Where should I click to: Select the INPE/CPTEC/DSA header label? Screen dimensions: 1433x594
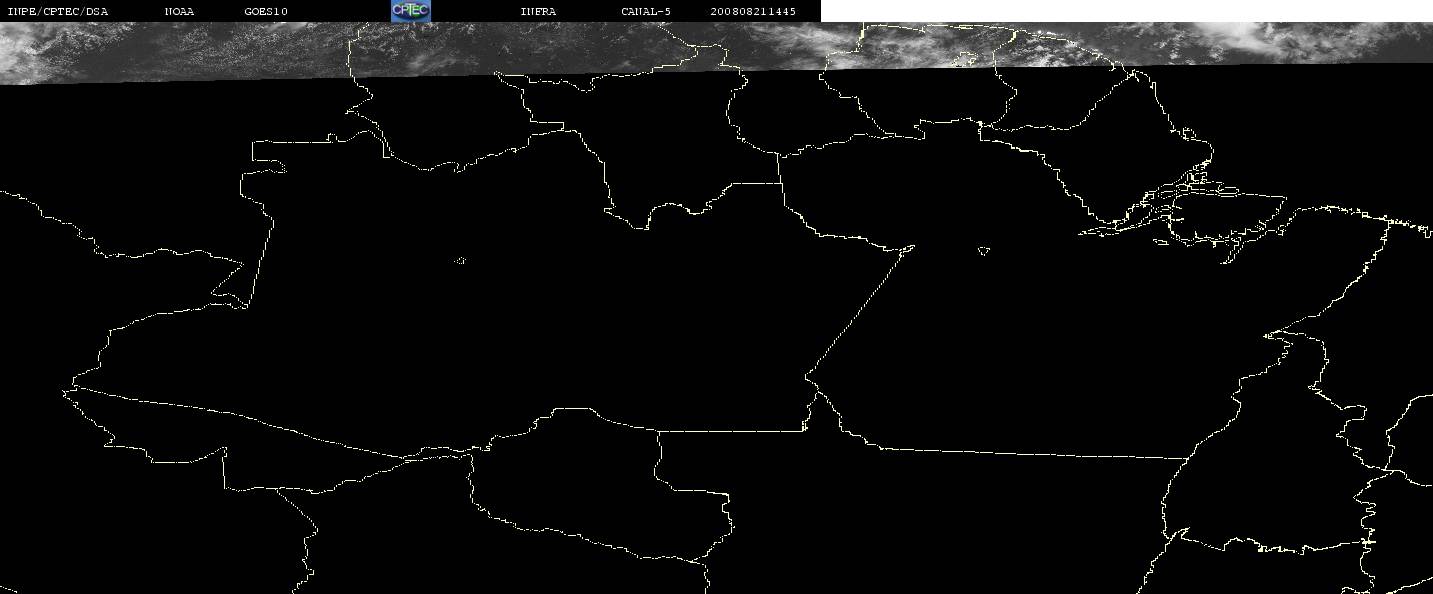point(57,11)
